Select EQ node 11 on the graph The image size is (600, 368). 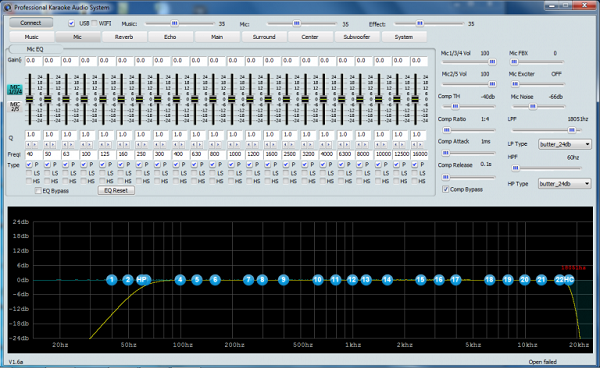click(336, 280)
